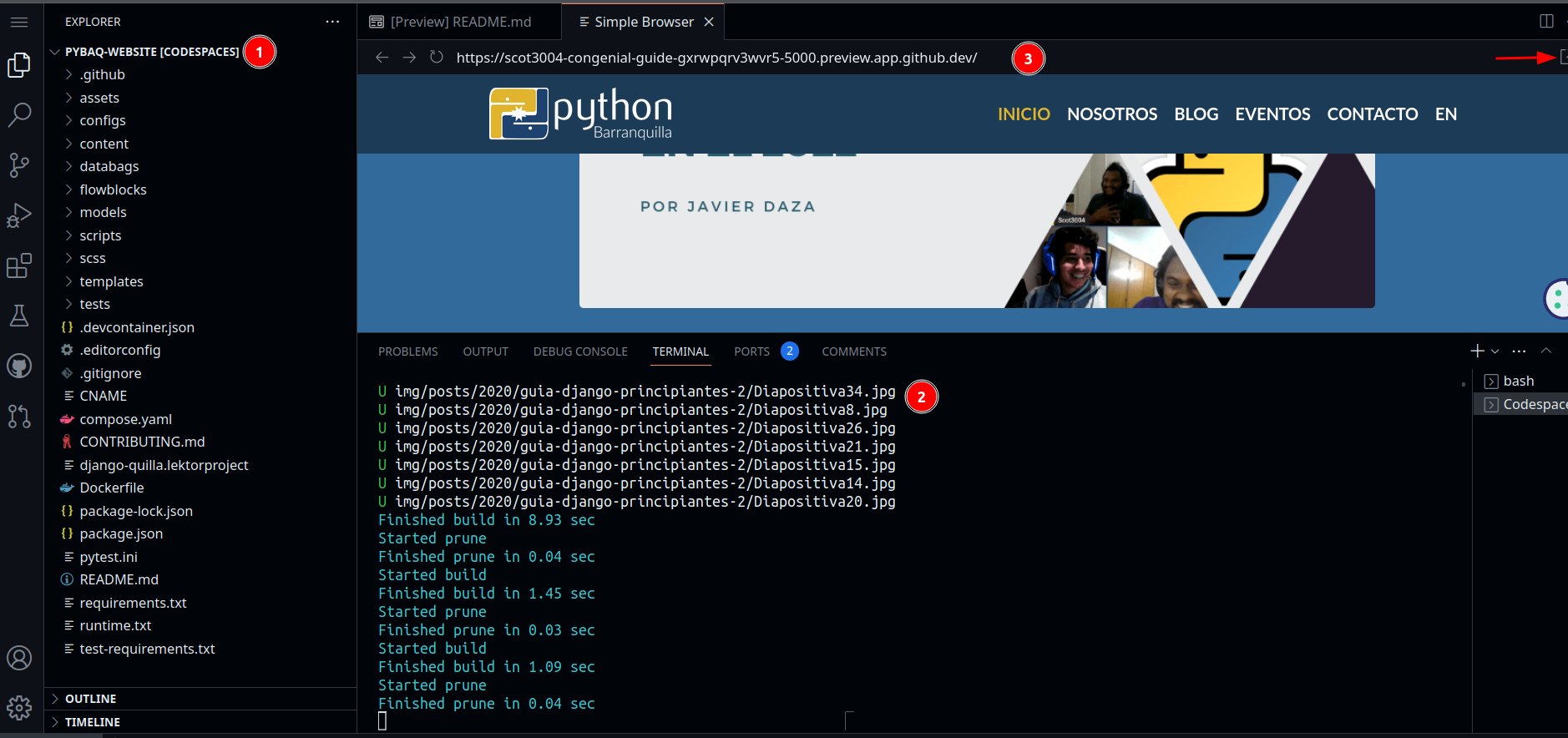This screenshot has height=738, width=1568.
Task: Select the Codespaces terminal instance
Action: pos(1520,404)
